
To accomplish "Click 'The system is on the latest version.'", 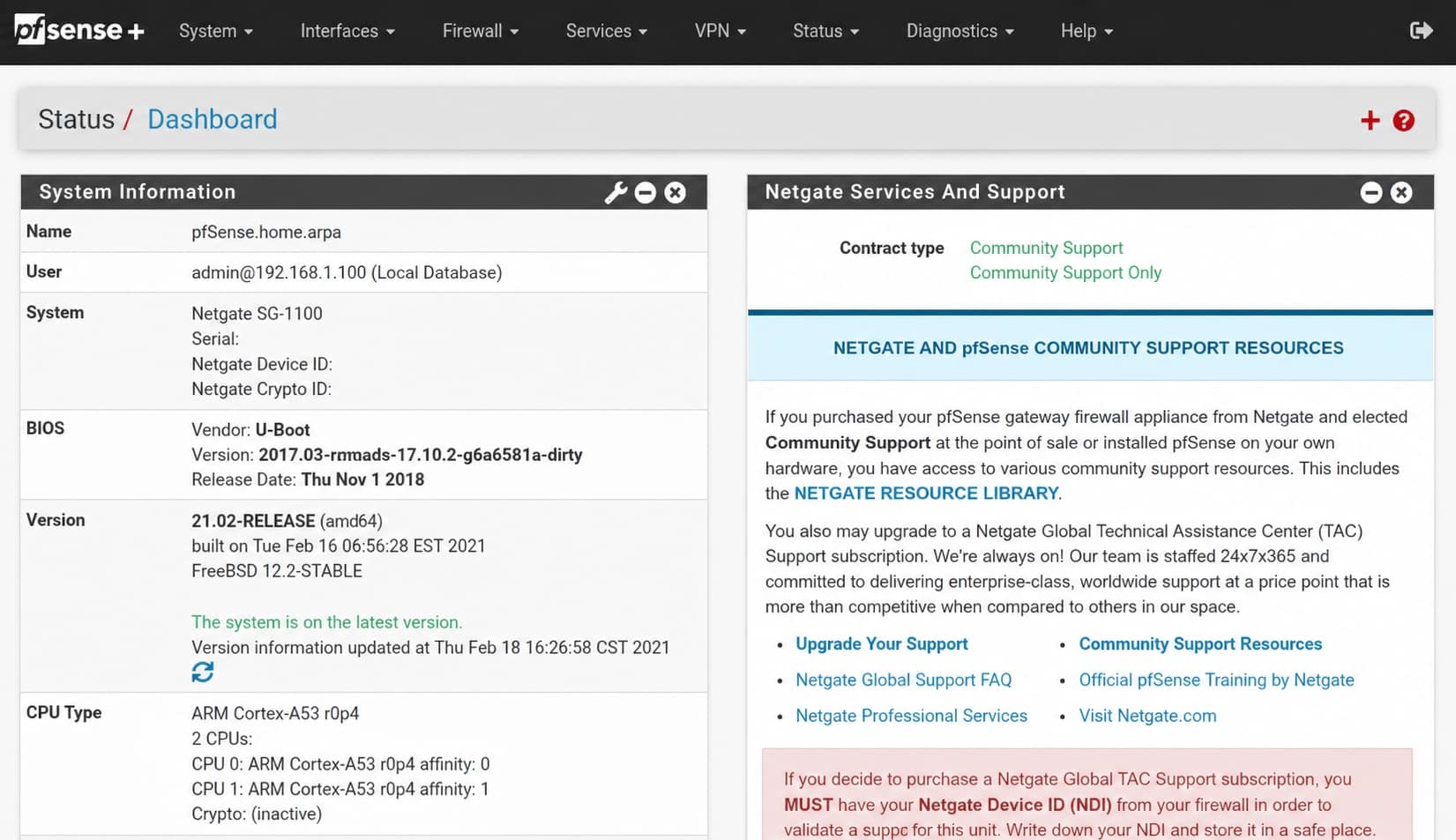I will pos(326,622).
